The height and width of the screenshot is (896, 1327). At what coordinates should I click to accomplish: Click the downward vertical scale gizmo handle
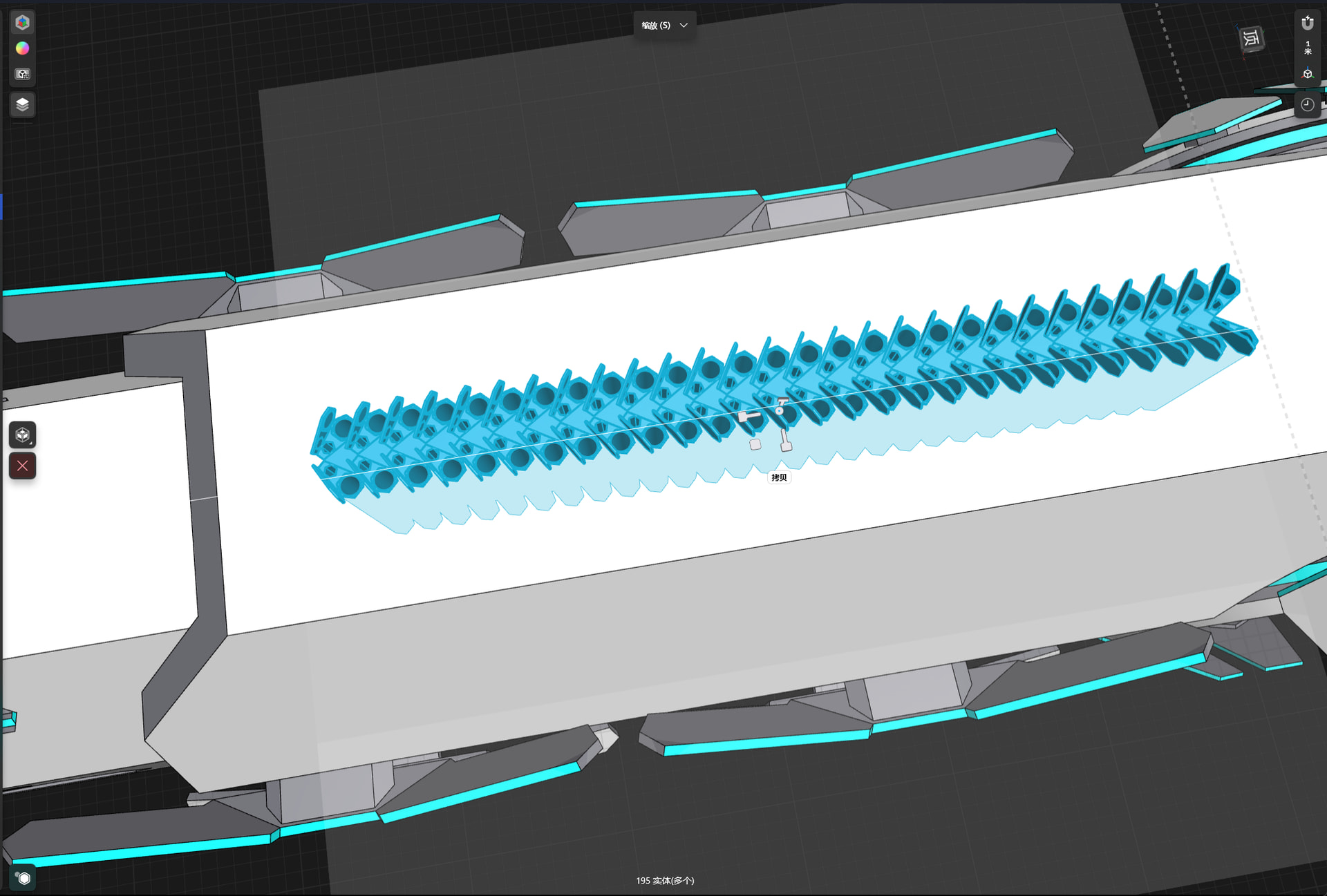[x=786, y=446]
